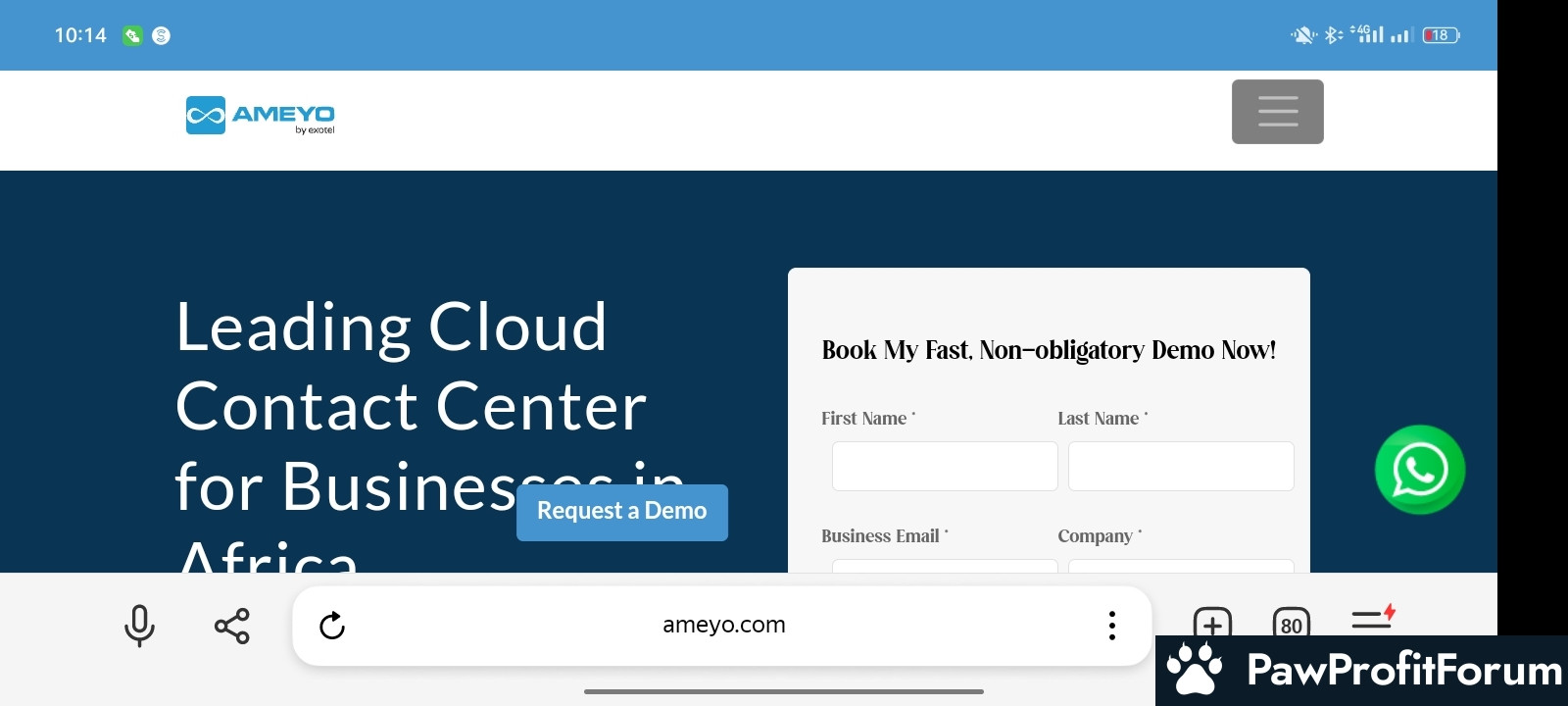Open the WhatsApp chat bubble

coord(1419,470)
